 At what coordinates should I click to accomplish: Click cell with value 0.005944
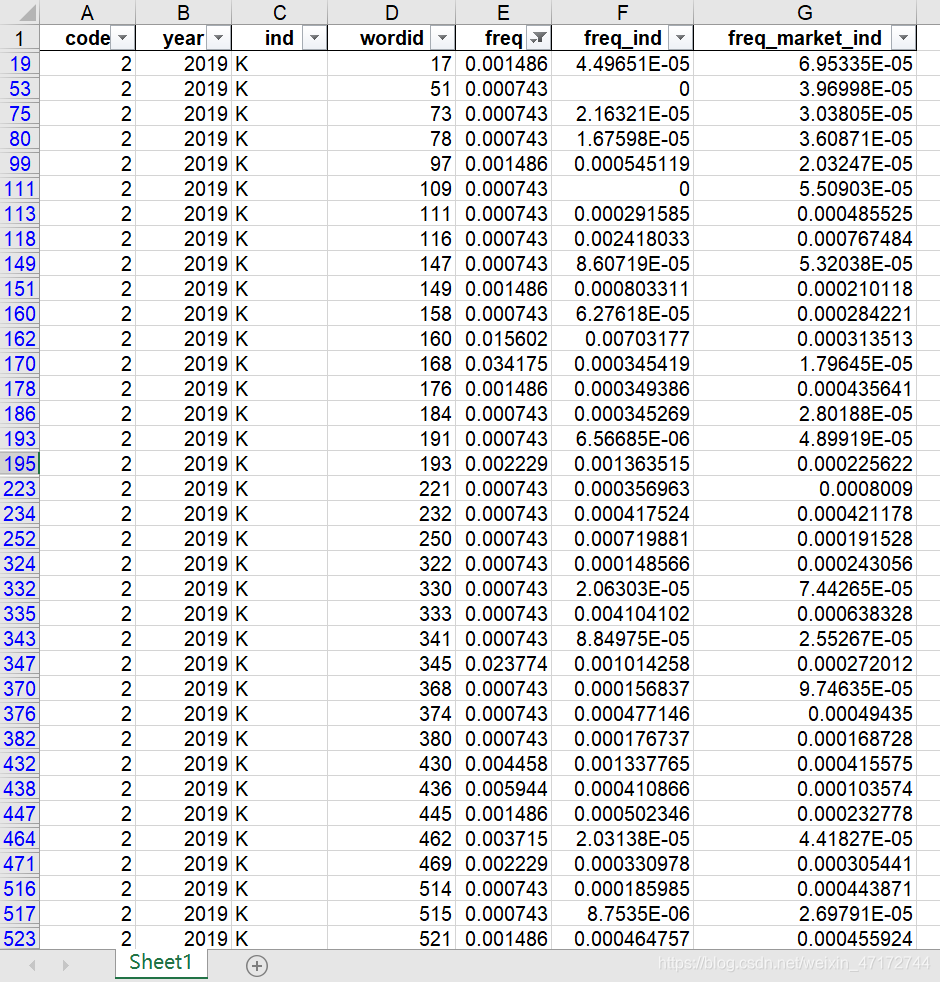click(x=504, y=789)
